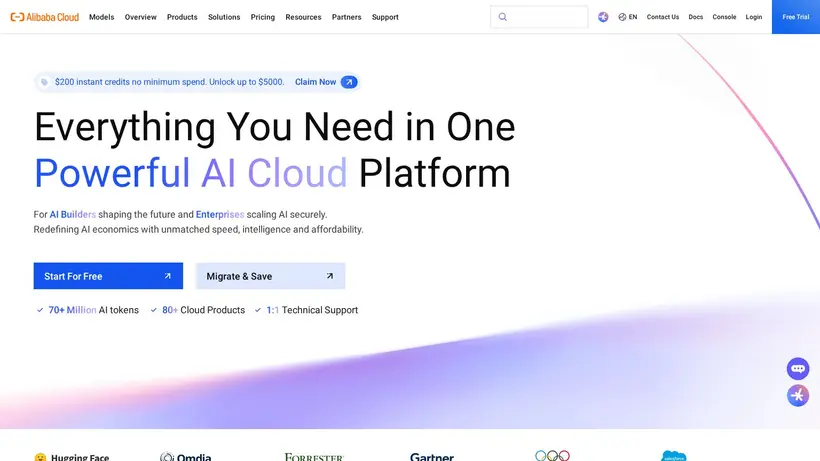Screen dimensions: 820x461
Task: Click the Migrate & Save button
Action: click(x=270, y=276)
